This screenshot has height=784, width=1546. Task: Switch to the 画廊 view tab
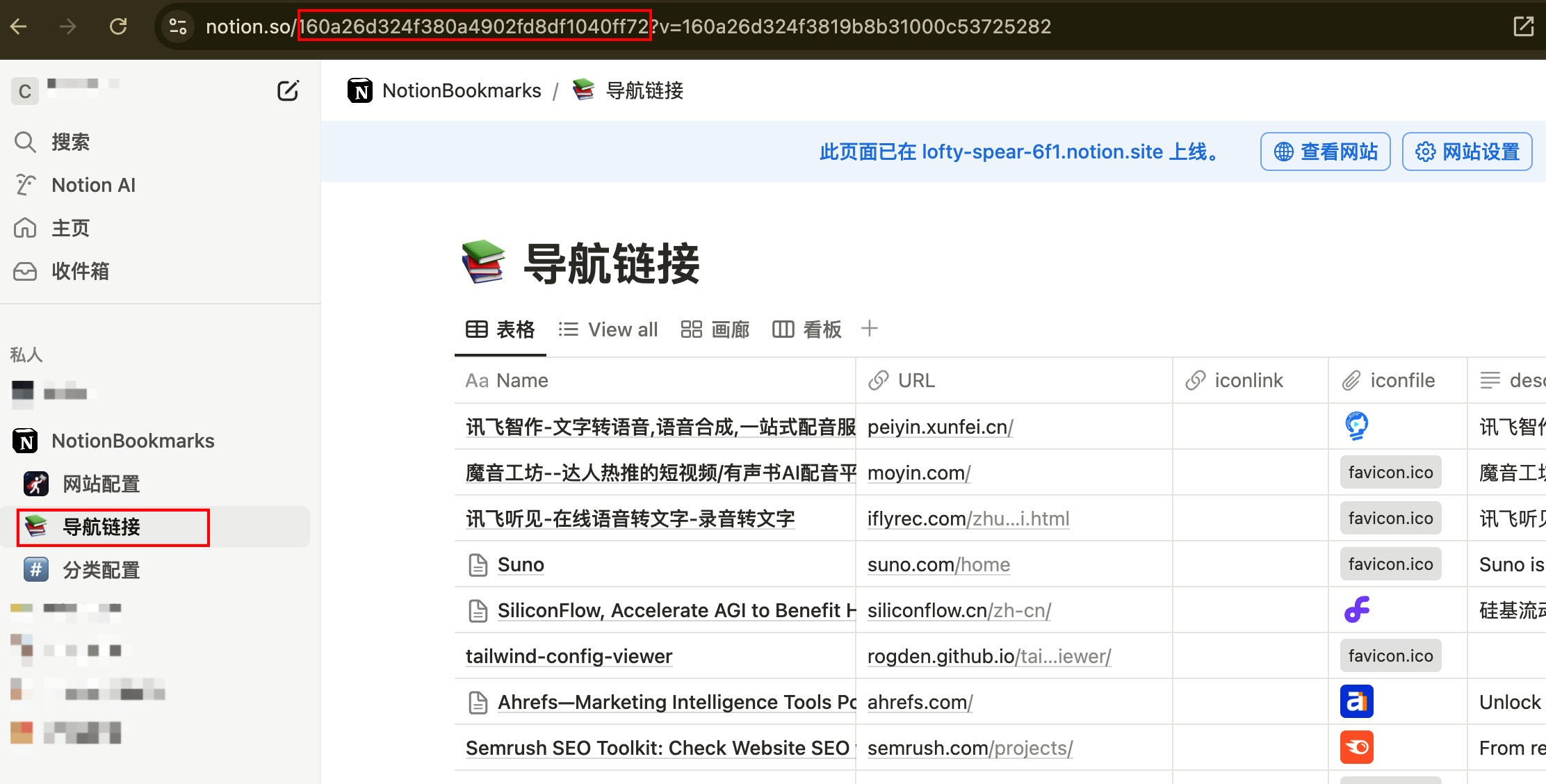715,329
